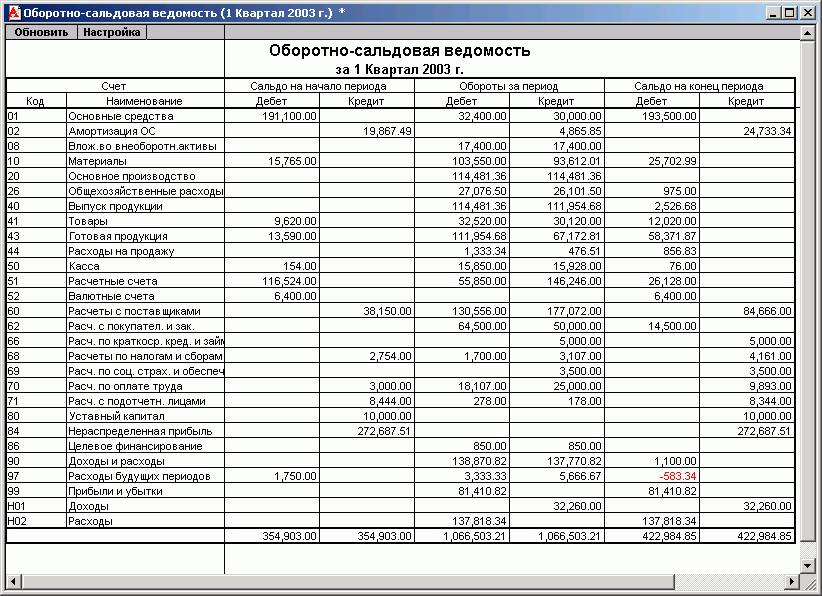
Task: Select the 'Прибыли и убытки' account name
Action: pos(115,492)
